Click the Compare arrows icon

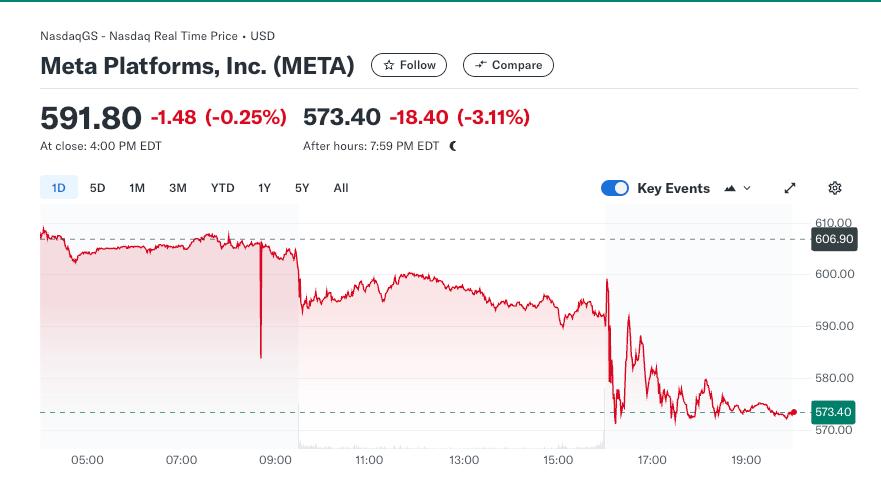pyautogui.click(x=480, y=65)
